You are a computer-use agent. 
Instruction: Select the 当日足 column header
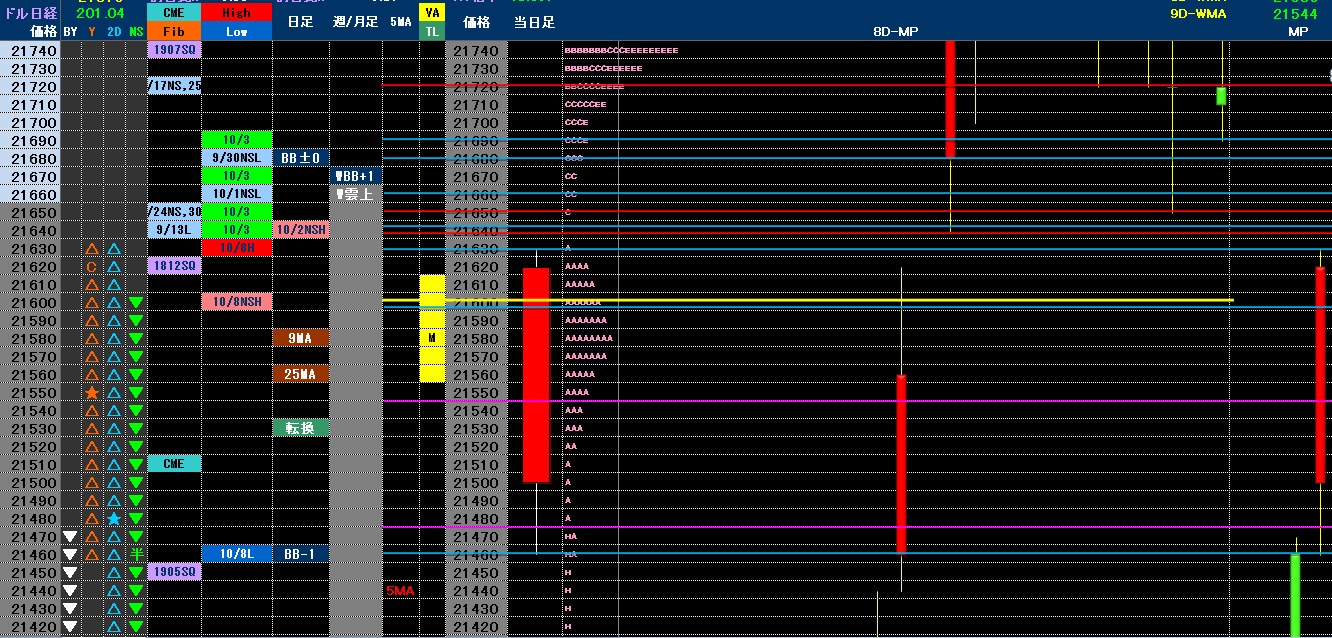(534, 21)
